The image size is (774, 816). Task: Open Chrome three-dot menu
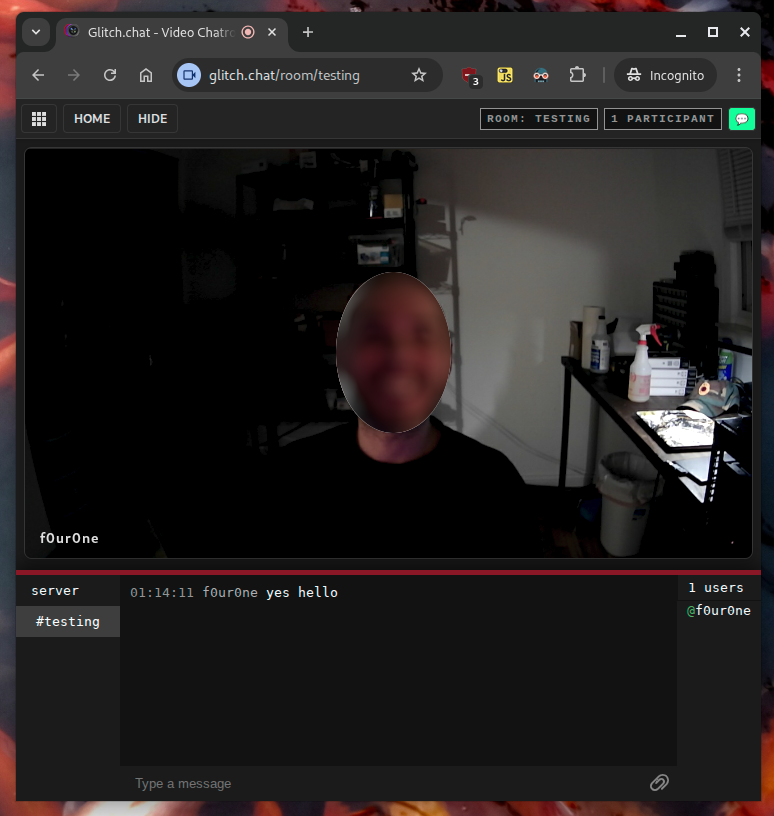739,75
